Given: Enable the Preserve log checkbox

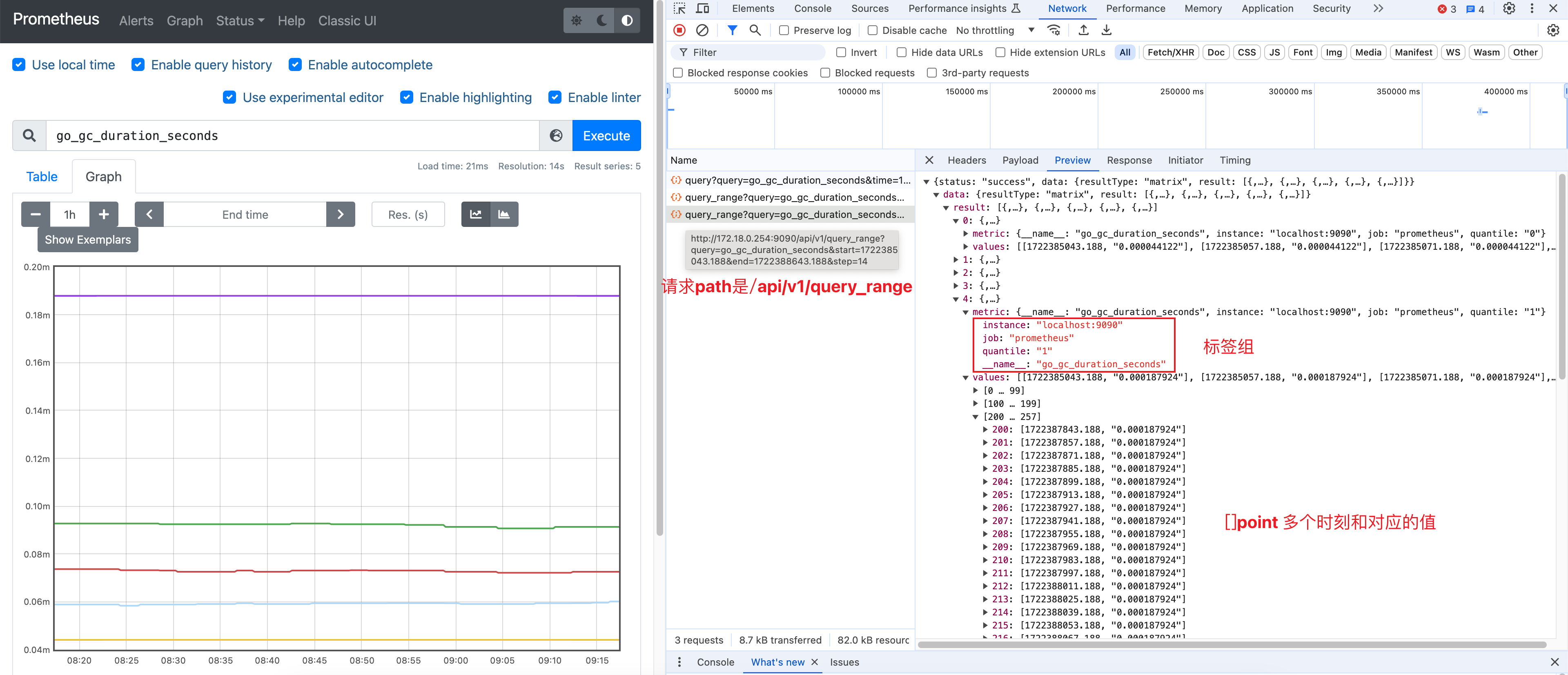Looking at the screenshot, I should point(784,31).
